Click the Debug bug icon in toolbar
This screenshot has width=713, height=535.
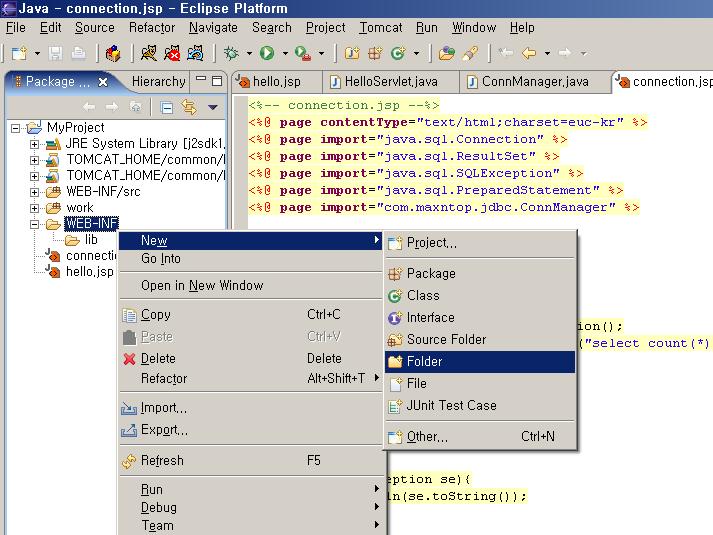232,53
